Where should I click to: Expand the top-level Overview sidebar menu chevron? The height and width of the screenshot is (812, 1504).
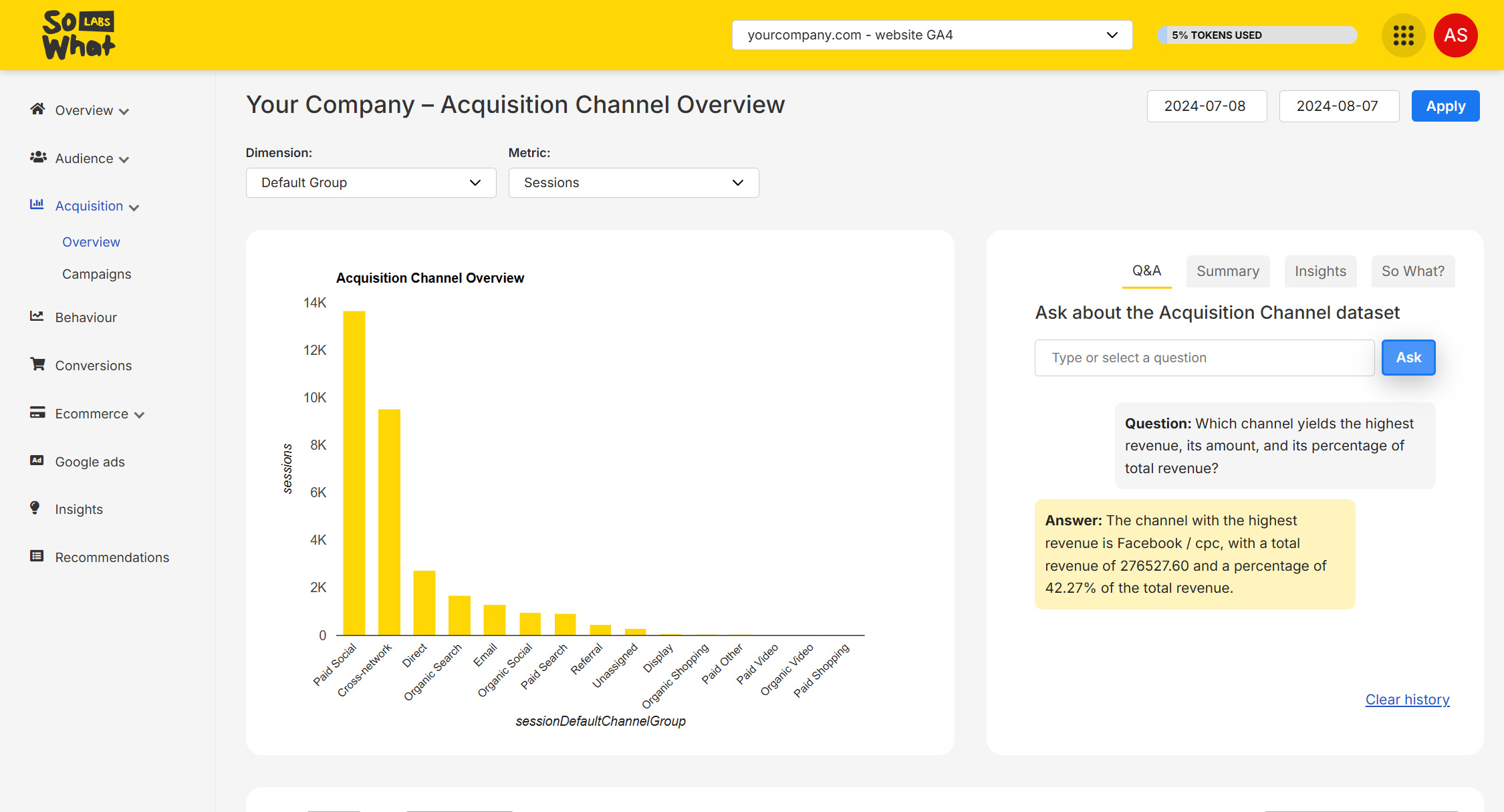[x=124, y=112]
